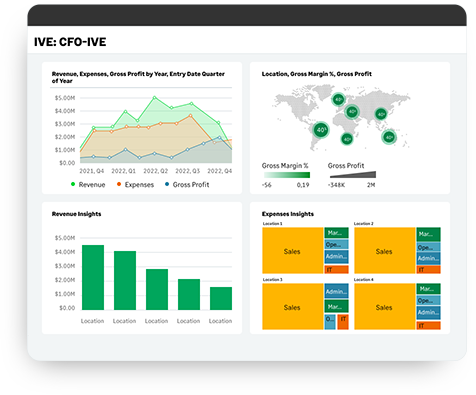This screenshot has height=395, width=476.
Task: Click the Location 4 treemap heading
Action: pyautogui.click(x=364, y=280)
